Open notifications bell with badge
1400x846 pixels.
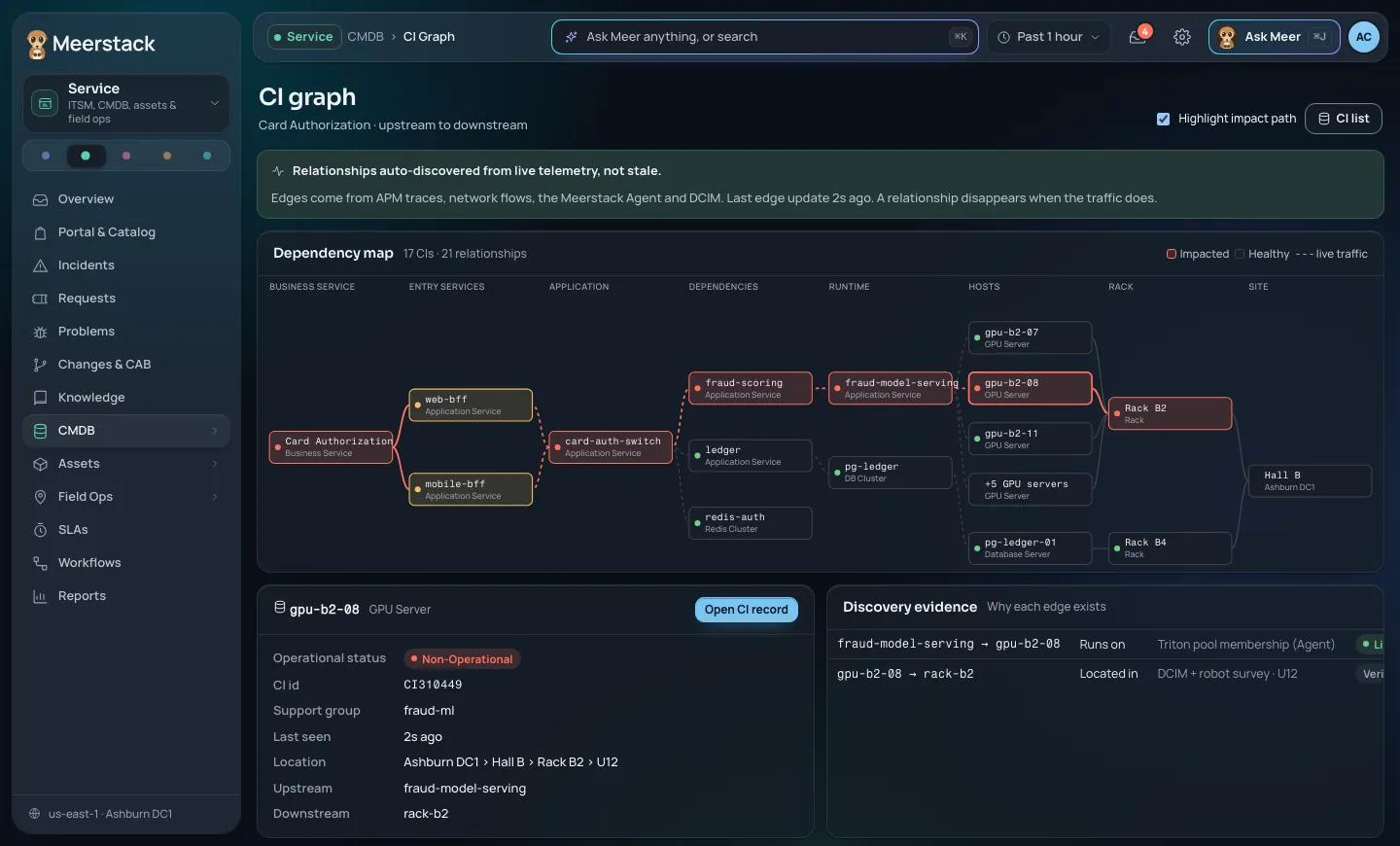pyautogui.click(x=1138, y=37)
